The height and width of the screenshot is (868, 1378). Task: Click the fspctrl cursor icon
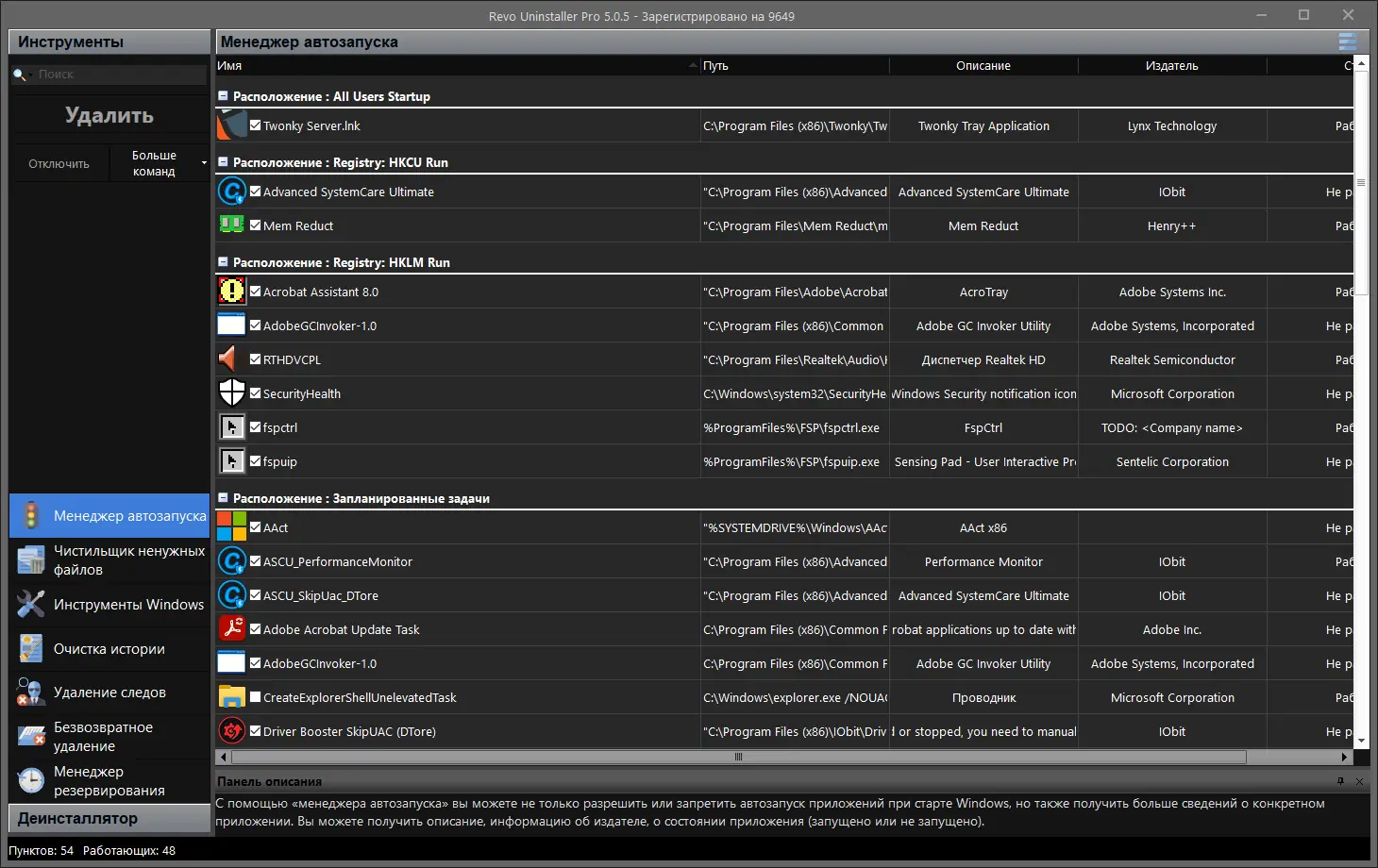pos(231,427)
